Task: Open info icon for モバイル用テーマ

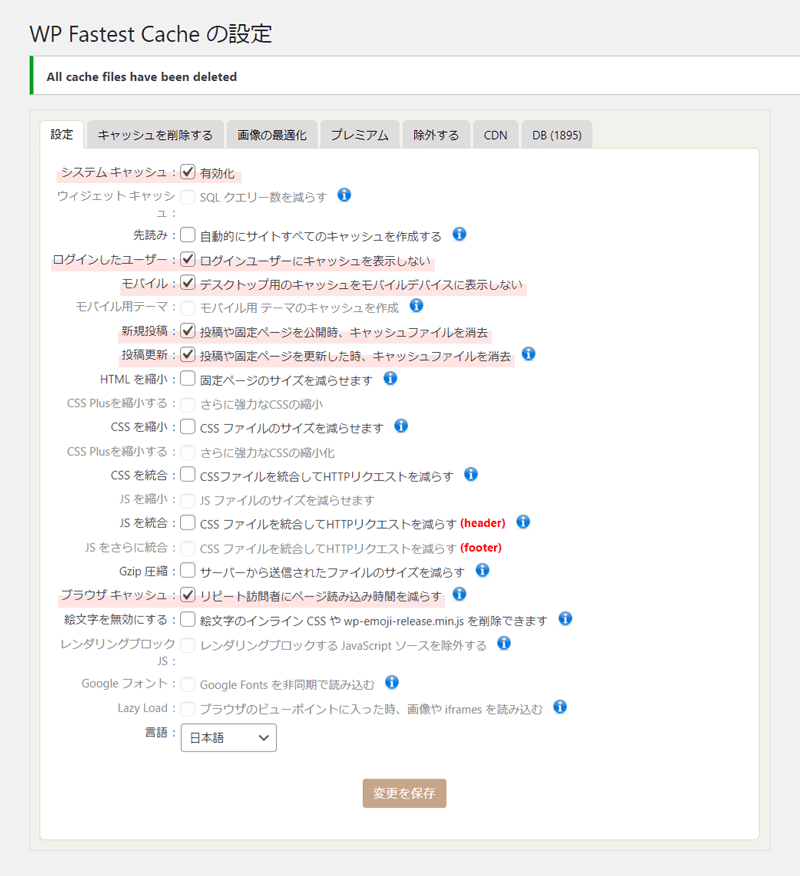Action: 416,306
